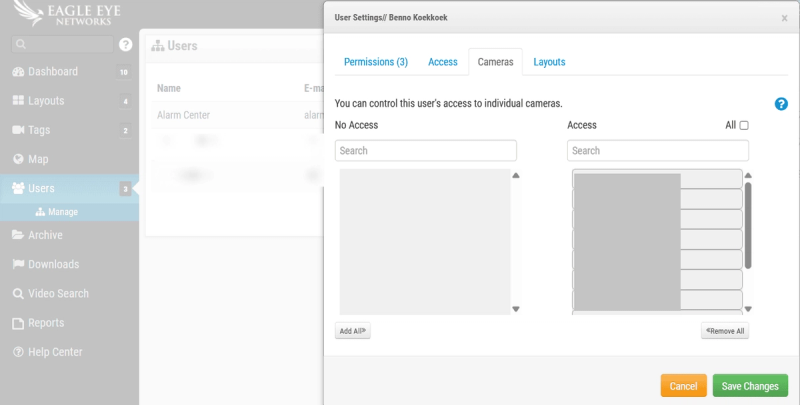Focus the sidebar search box
The image size is (800, 405).
pos(62,44)
